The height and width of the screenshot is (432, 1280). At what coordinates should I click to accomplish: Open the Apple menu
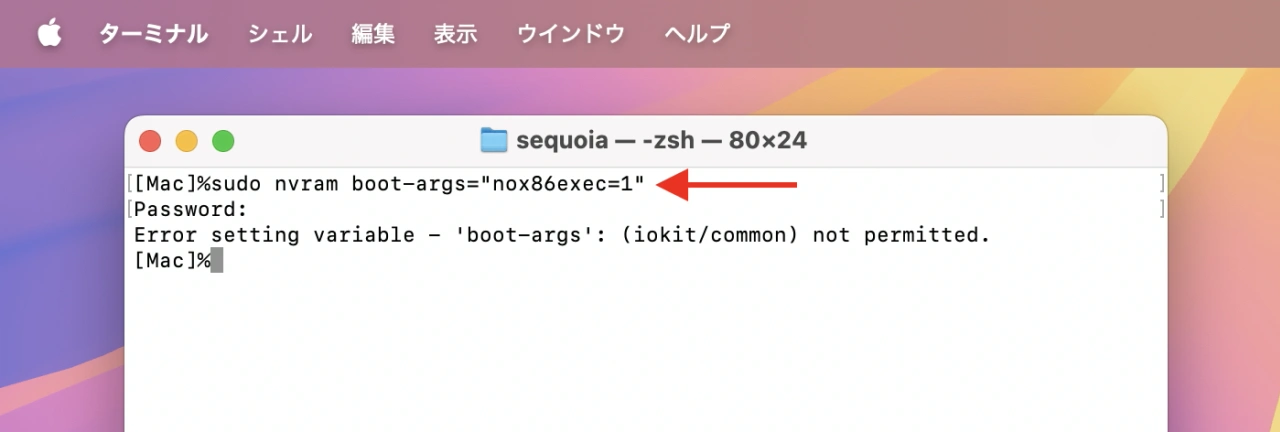[x=50, y=33]
